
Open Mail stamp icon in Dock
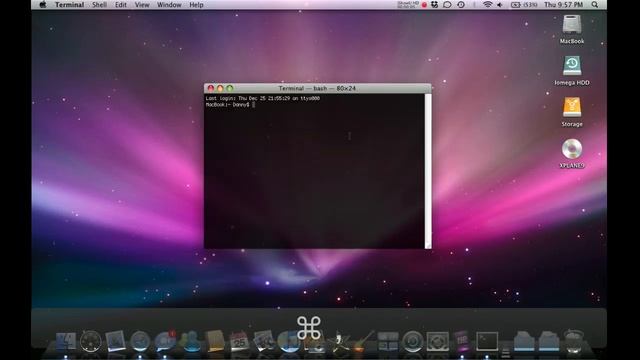coord(116,341)
